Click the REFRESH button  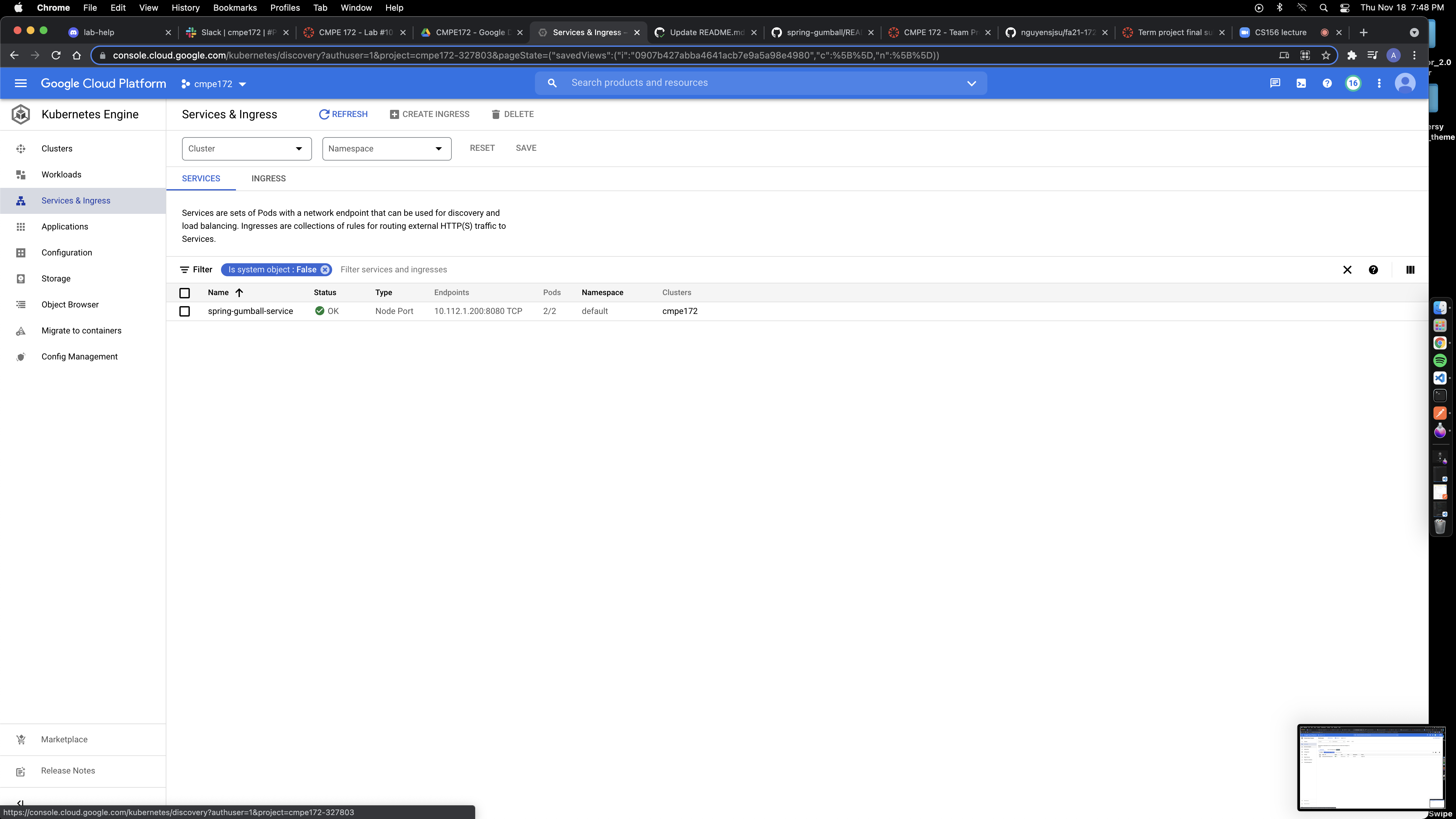pos(343,114)
